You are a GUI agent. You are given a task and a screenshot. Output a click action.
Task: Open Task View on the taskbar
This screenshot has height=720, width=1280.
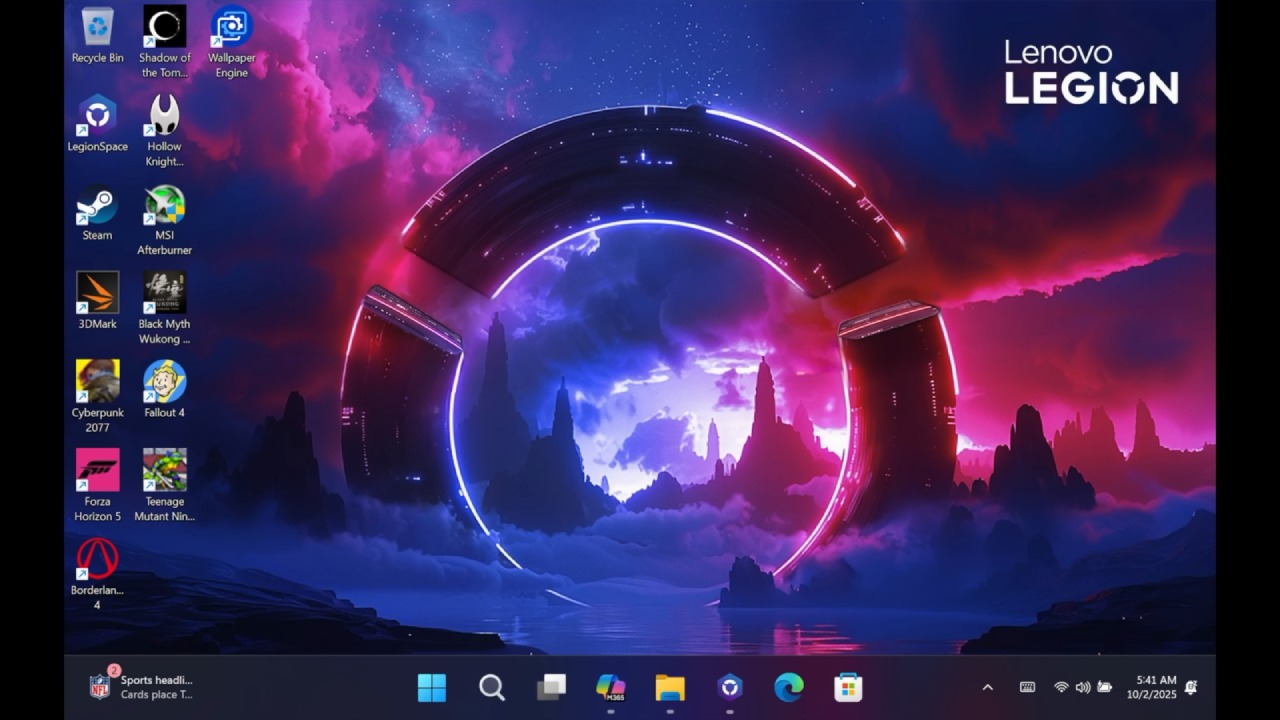(x=551, y=687)
